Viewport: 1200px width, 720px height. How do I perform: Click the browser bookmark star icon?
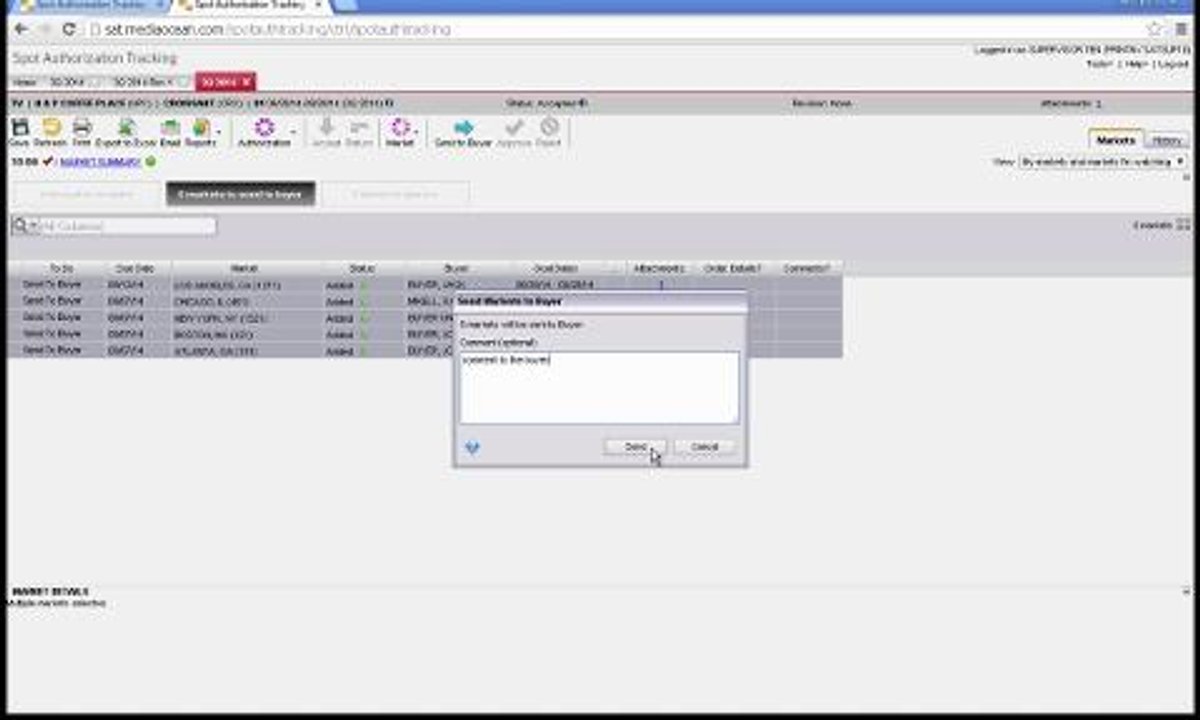pos(1154,29)
